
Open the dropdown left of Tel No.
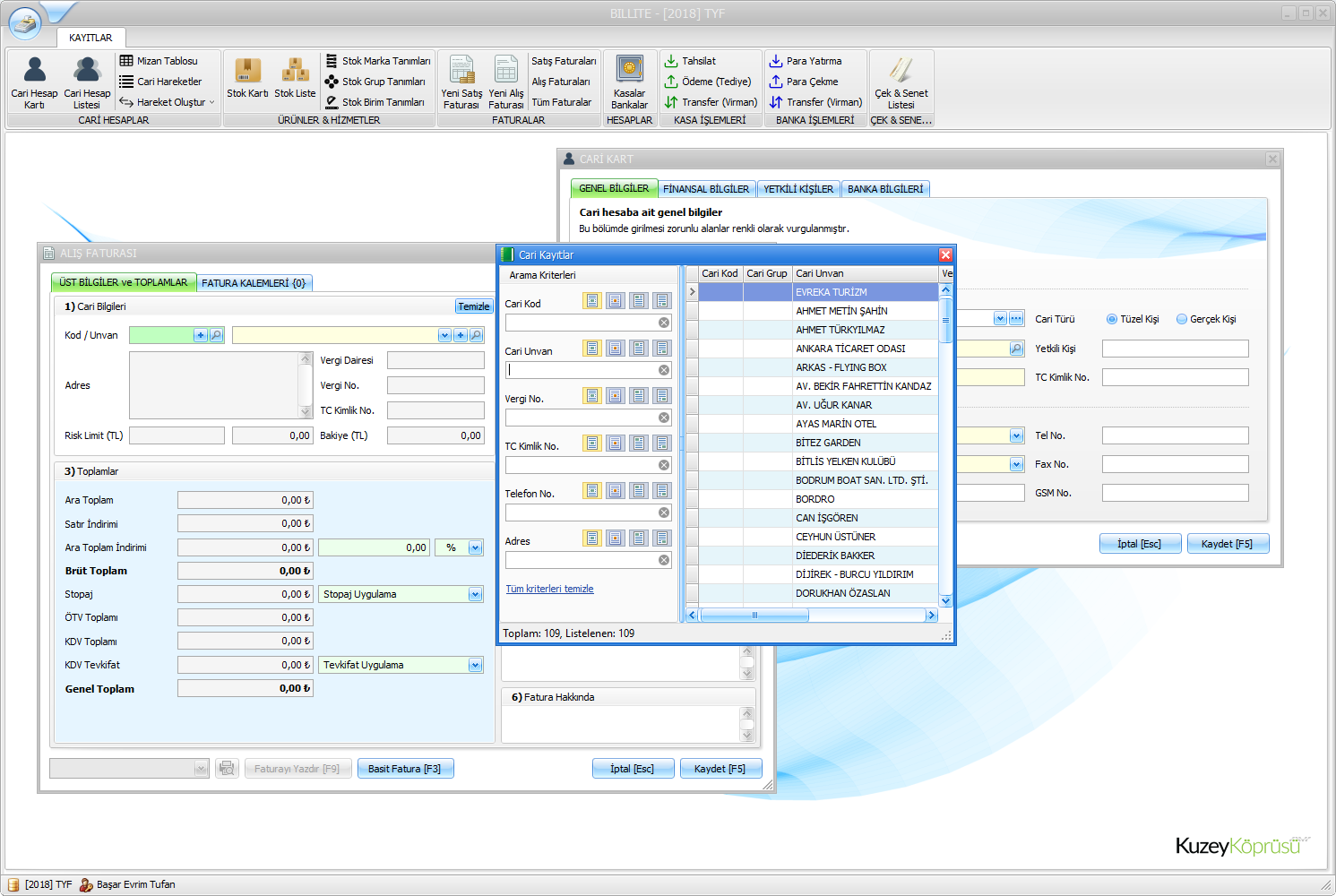[x=1016, y=435]
